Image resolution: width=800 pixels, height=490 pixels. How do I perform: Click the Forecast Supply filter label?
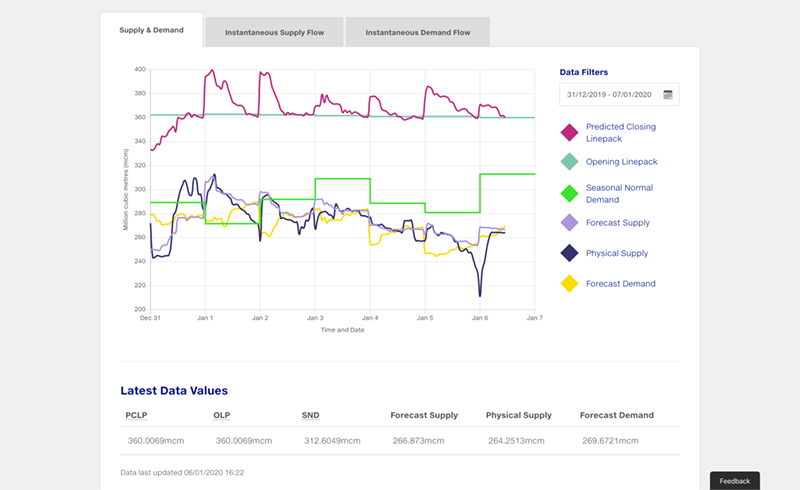(618, 223)
